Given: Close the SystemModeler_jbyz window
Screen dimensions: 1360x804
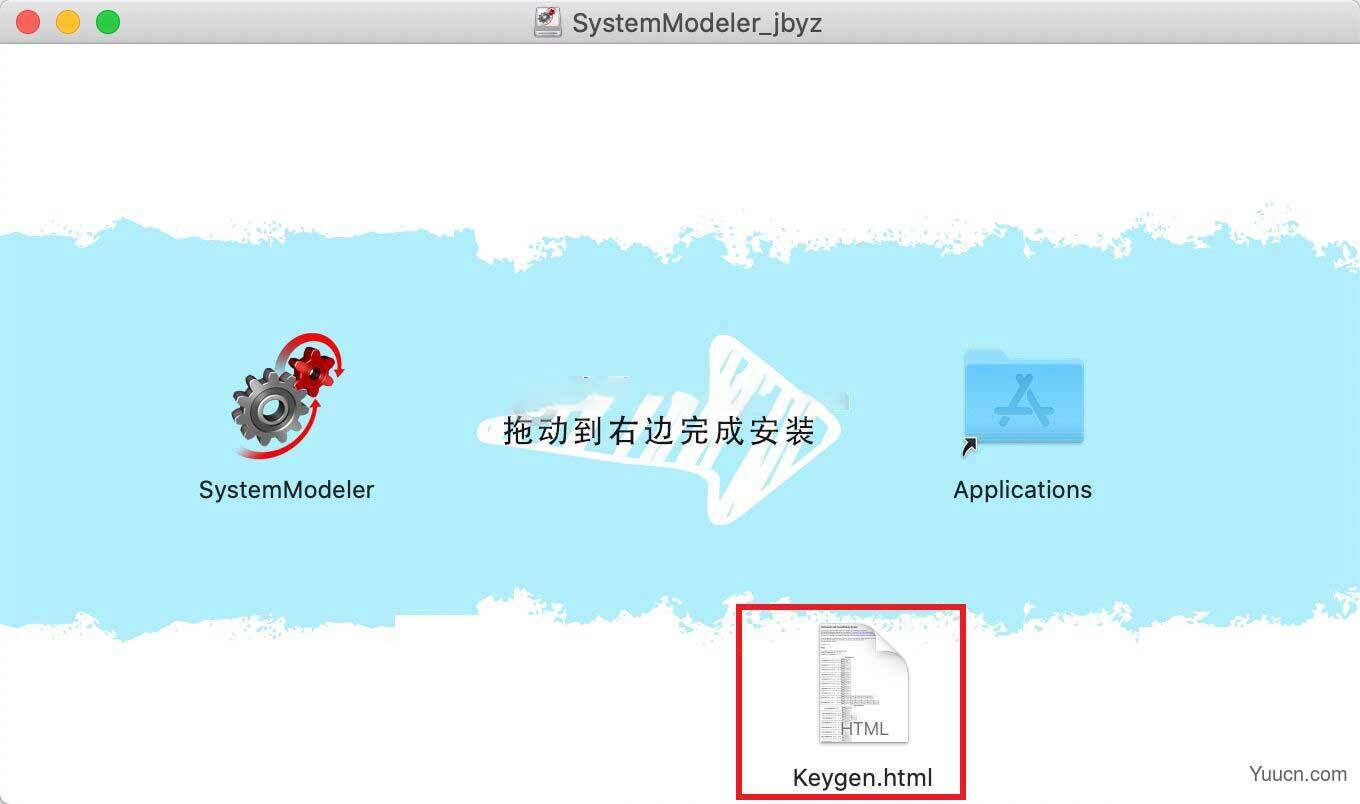Looking at the screenshot, I should tap(28, 22).
